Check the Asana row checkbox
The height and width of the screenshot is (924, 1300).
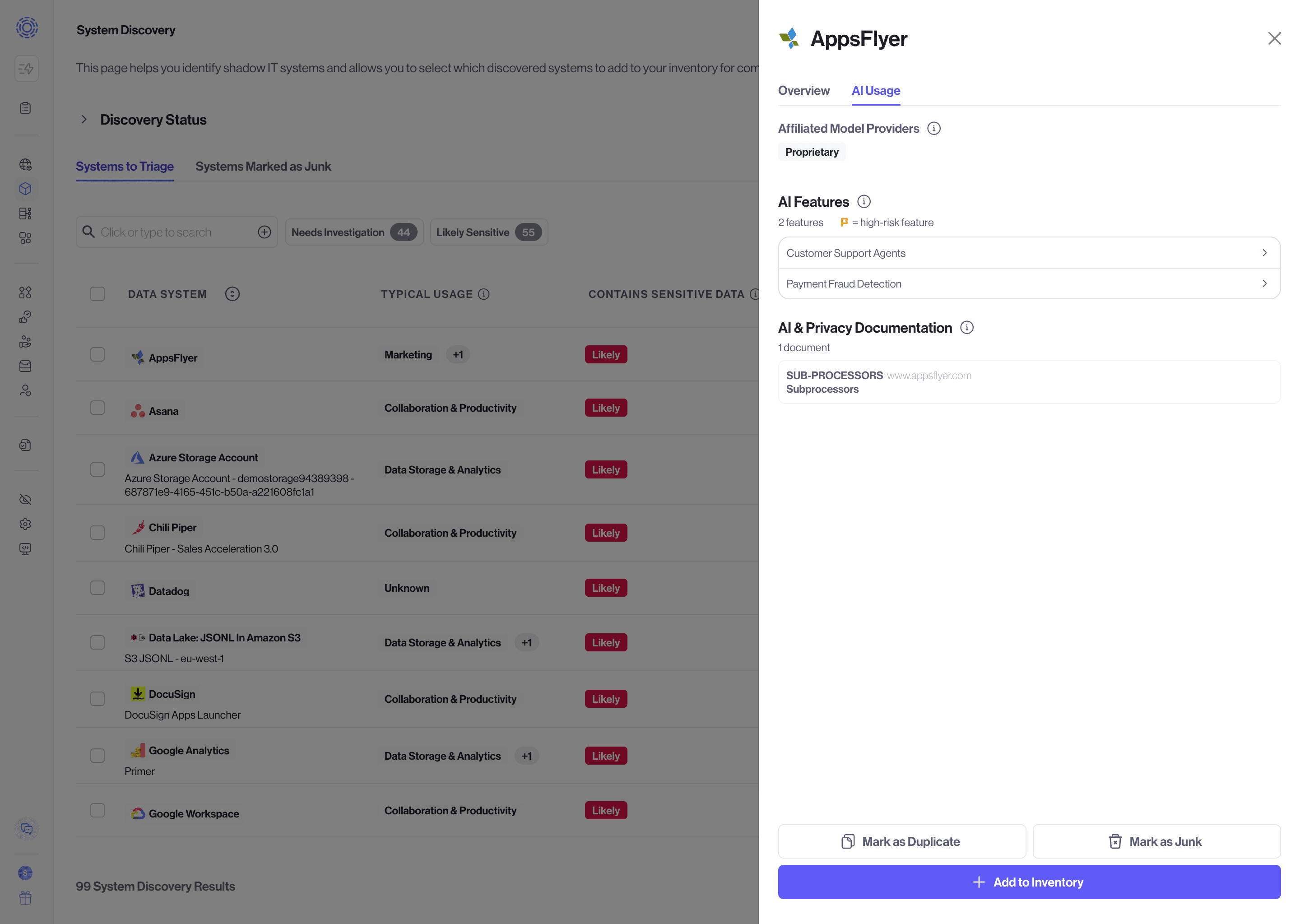97,408
